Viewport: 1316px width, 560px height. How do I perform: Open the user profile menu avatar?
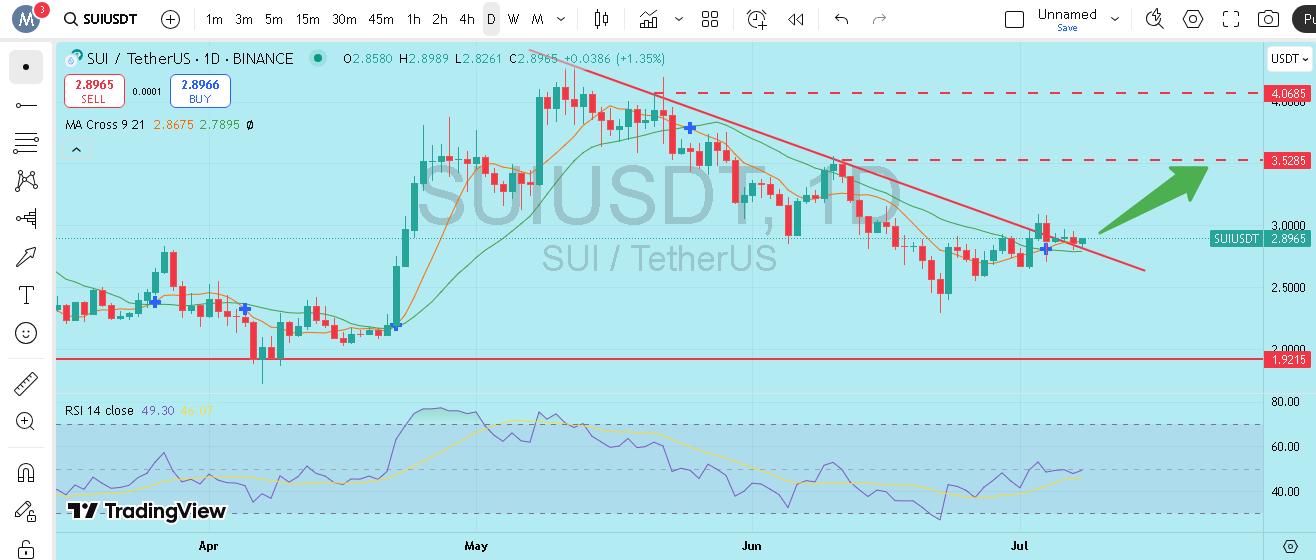(x=26, y=19)
